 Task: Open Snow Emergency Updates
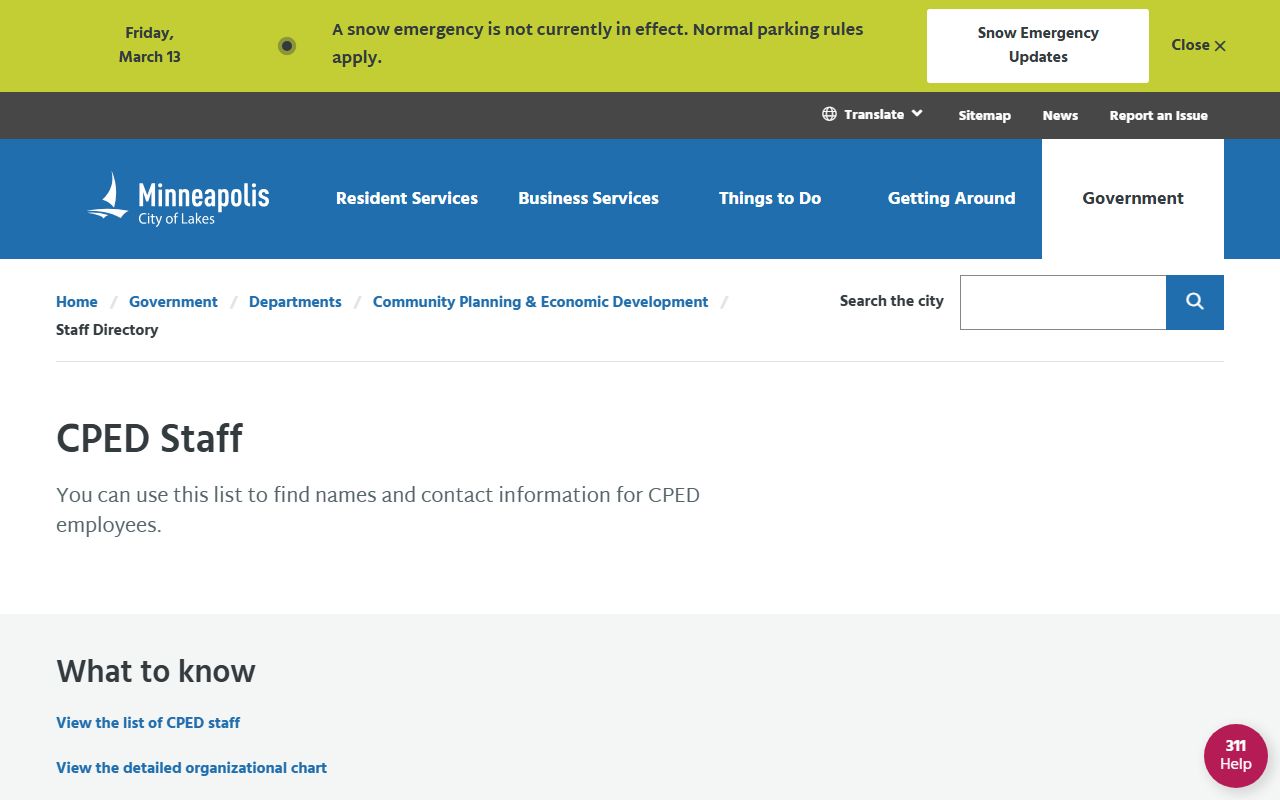(1038, 46)
